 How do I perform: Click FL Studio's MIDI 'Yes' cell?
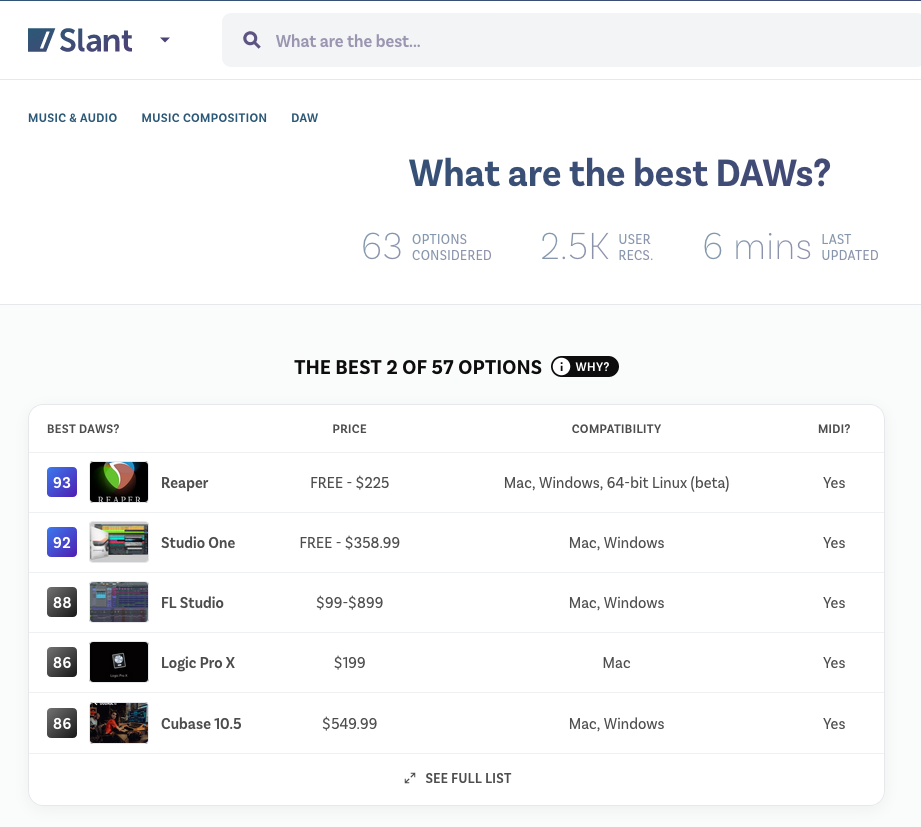(x=834, y=603)
